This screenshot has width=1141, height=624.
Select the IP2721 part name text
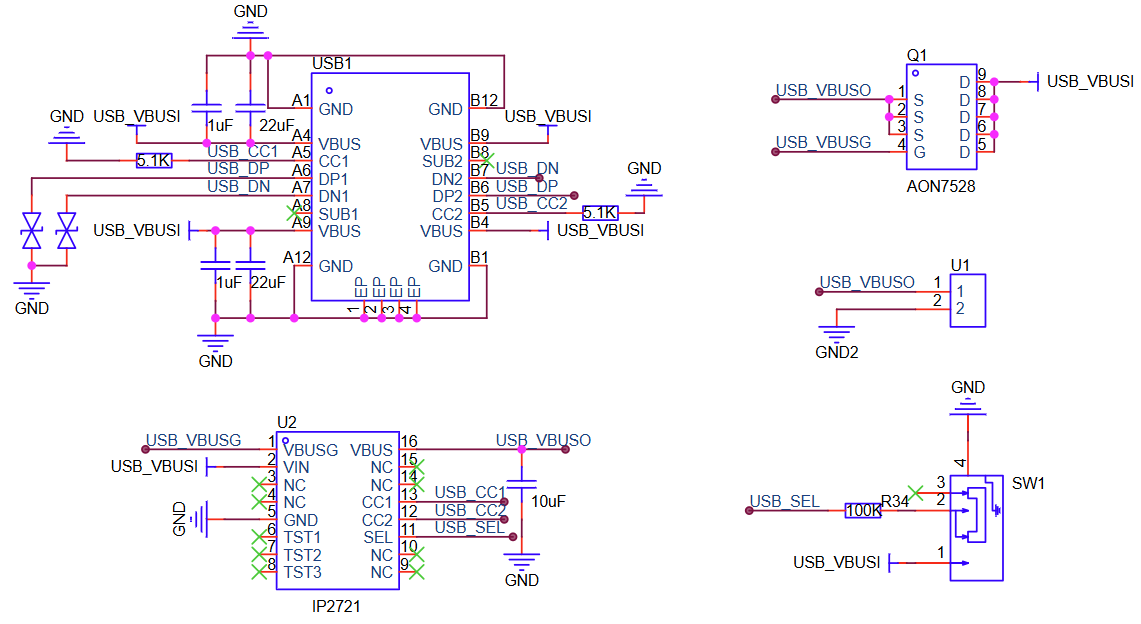(x=337, y=606)
